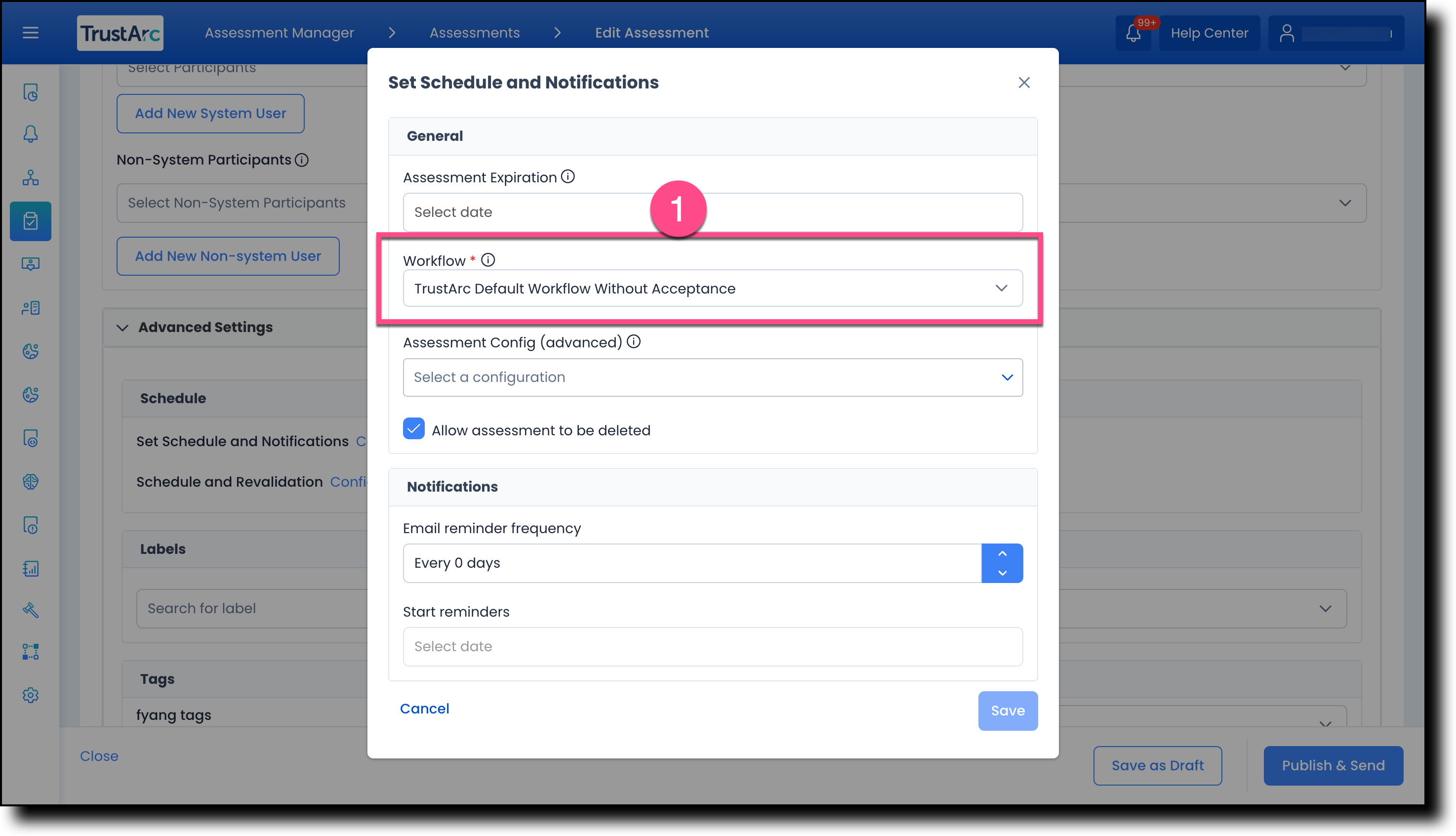Click the General section header text

click(x=435, y=136)
